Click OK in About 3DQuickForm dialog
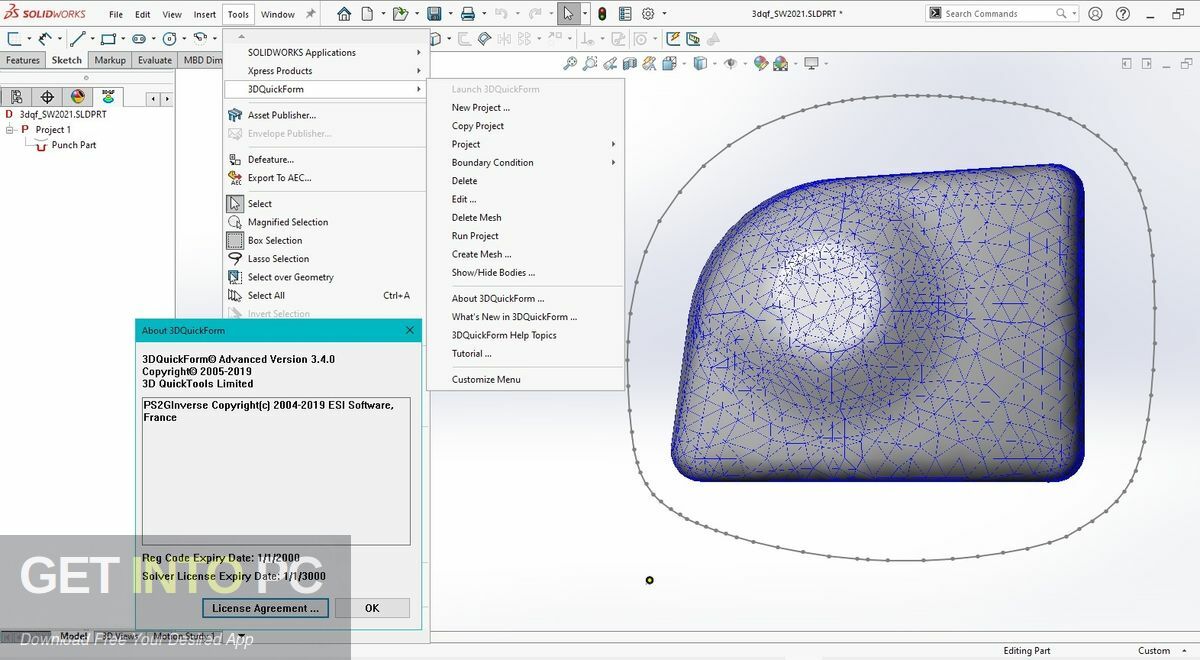1200x660 pixels. [x=372, y=608]
